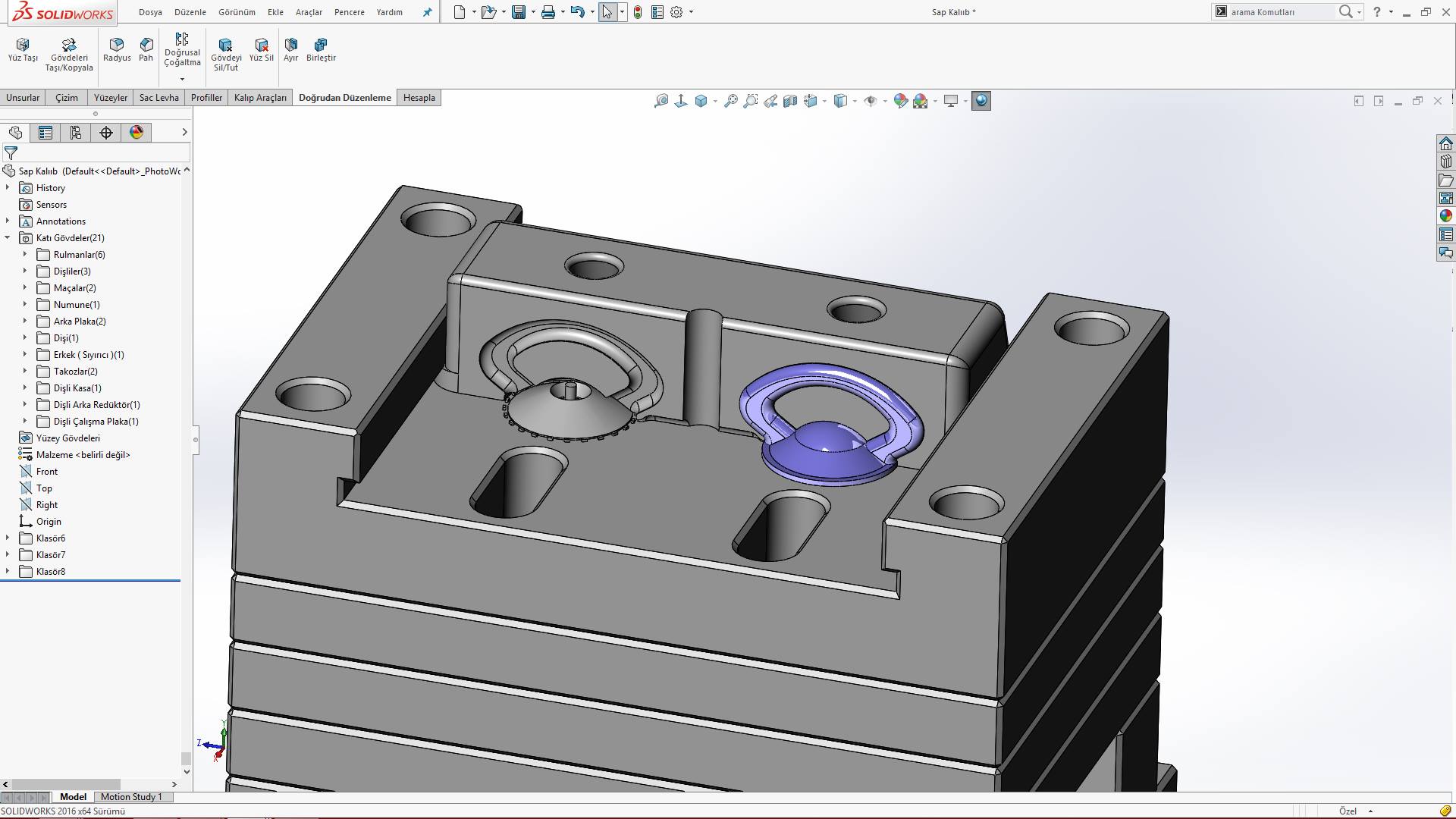Click the arama Komutları search field
The width and height of the screenshot is (1456, 819).
click(1282, 12)
